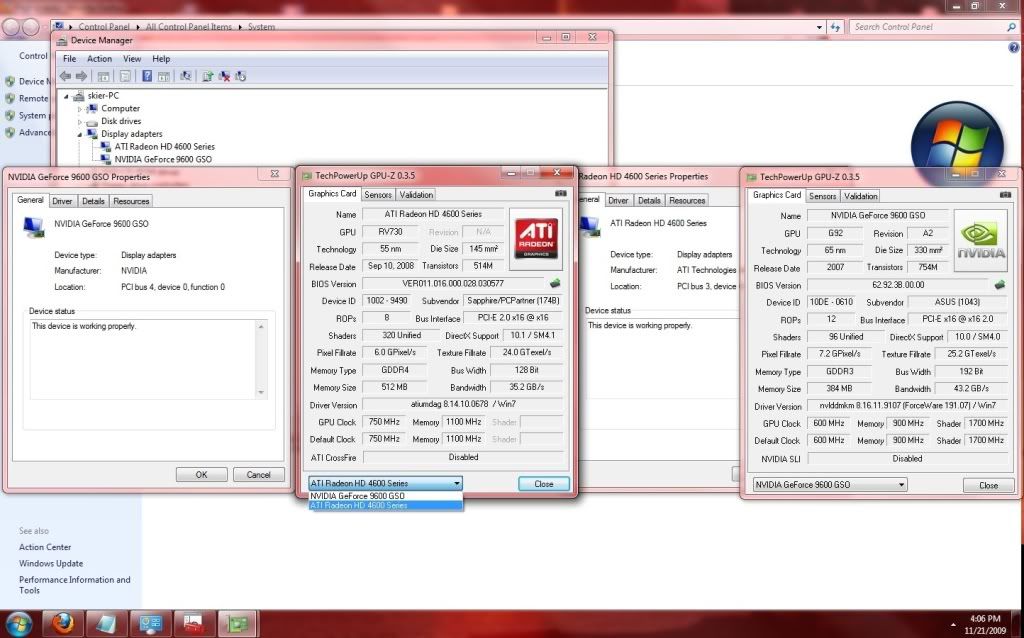The width and height of the screenshot is (1024, 638).
Task: Collapse the Display adapters tree node
Action: coord(80,134)
